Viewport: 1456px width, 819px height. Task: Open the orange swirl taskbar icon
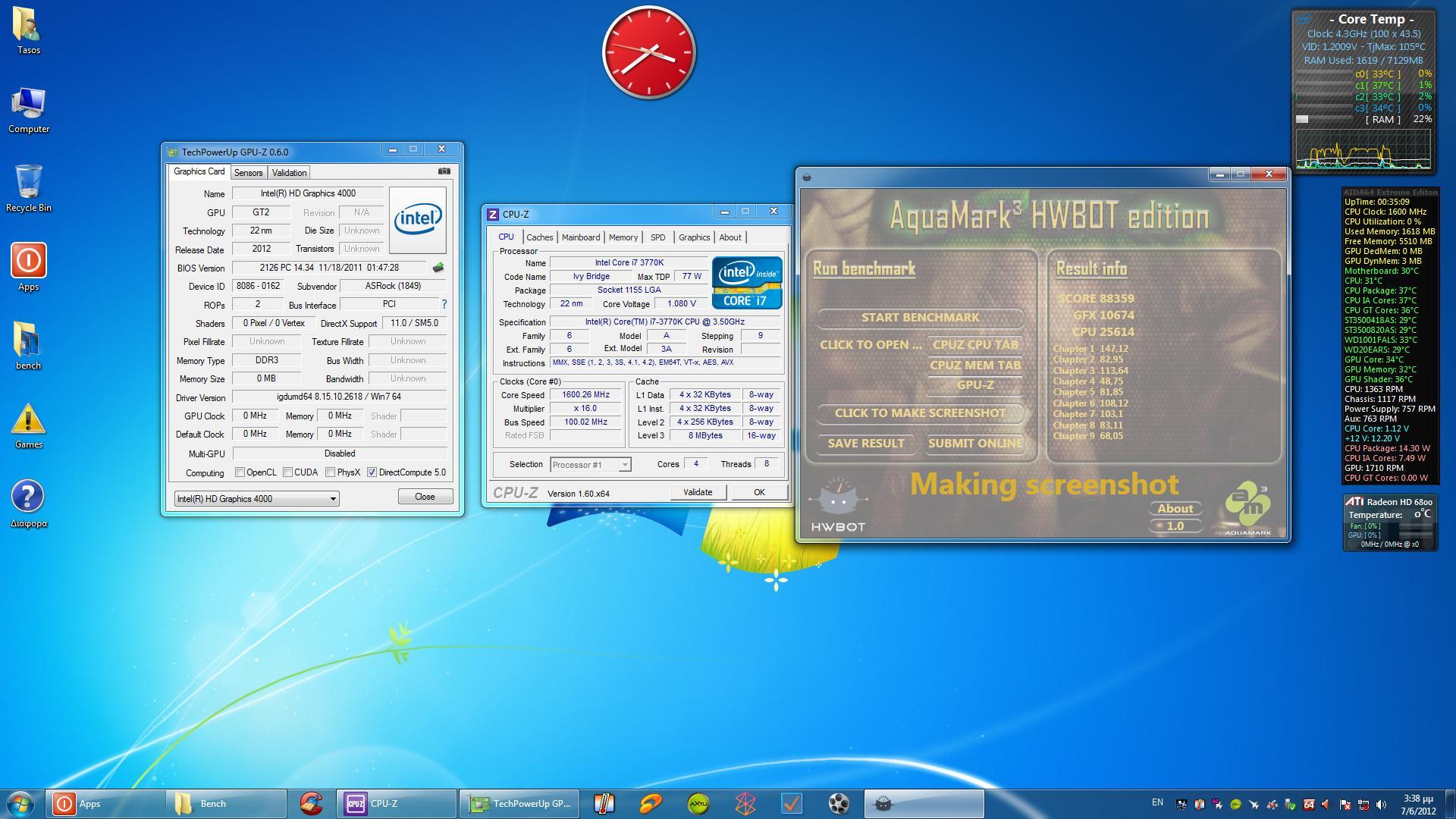point(651,804)
